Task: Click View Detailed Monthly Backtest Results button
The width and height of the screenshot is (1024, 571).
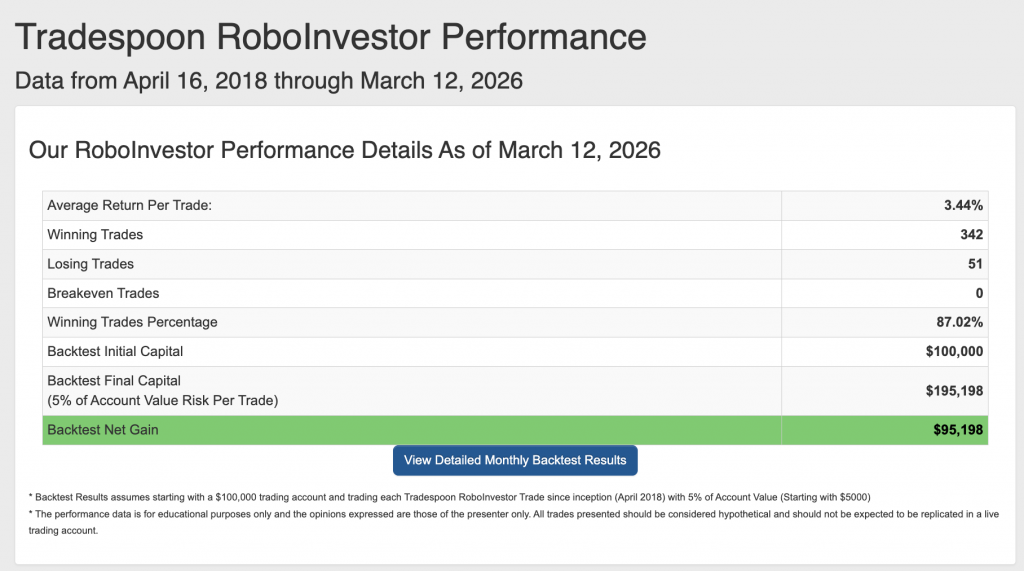Action: click(x=515, y=460)
